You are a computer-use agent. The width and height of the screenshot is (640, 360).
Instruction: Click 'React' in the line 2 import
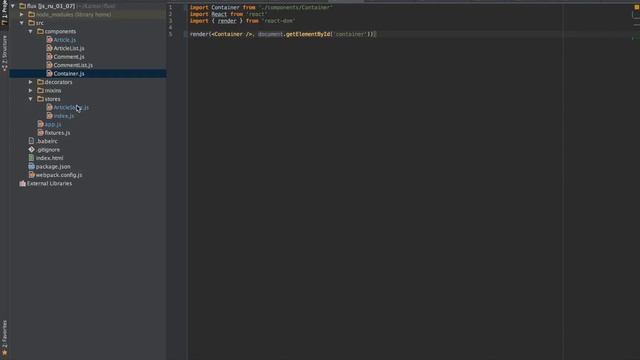[x=219, y=14]
